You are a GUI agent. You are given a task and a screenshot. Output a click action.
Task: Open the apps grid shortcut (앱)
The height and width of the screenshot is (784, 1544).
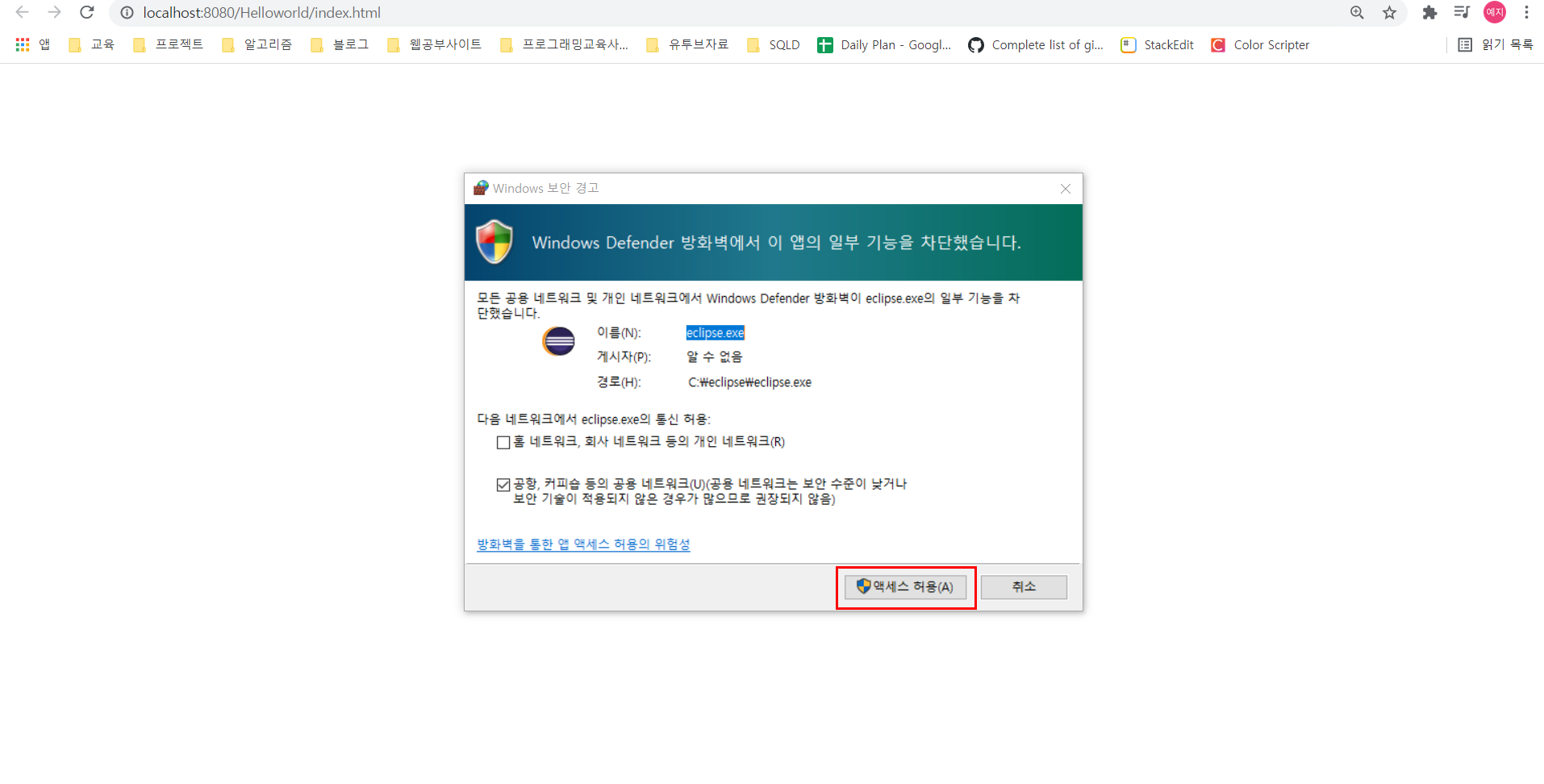click(x=33, y=45)
